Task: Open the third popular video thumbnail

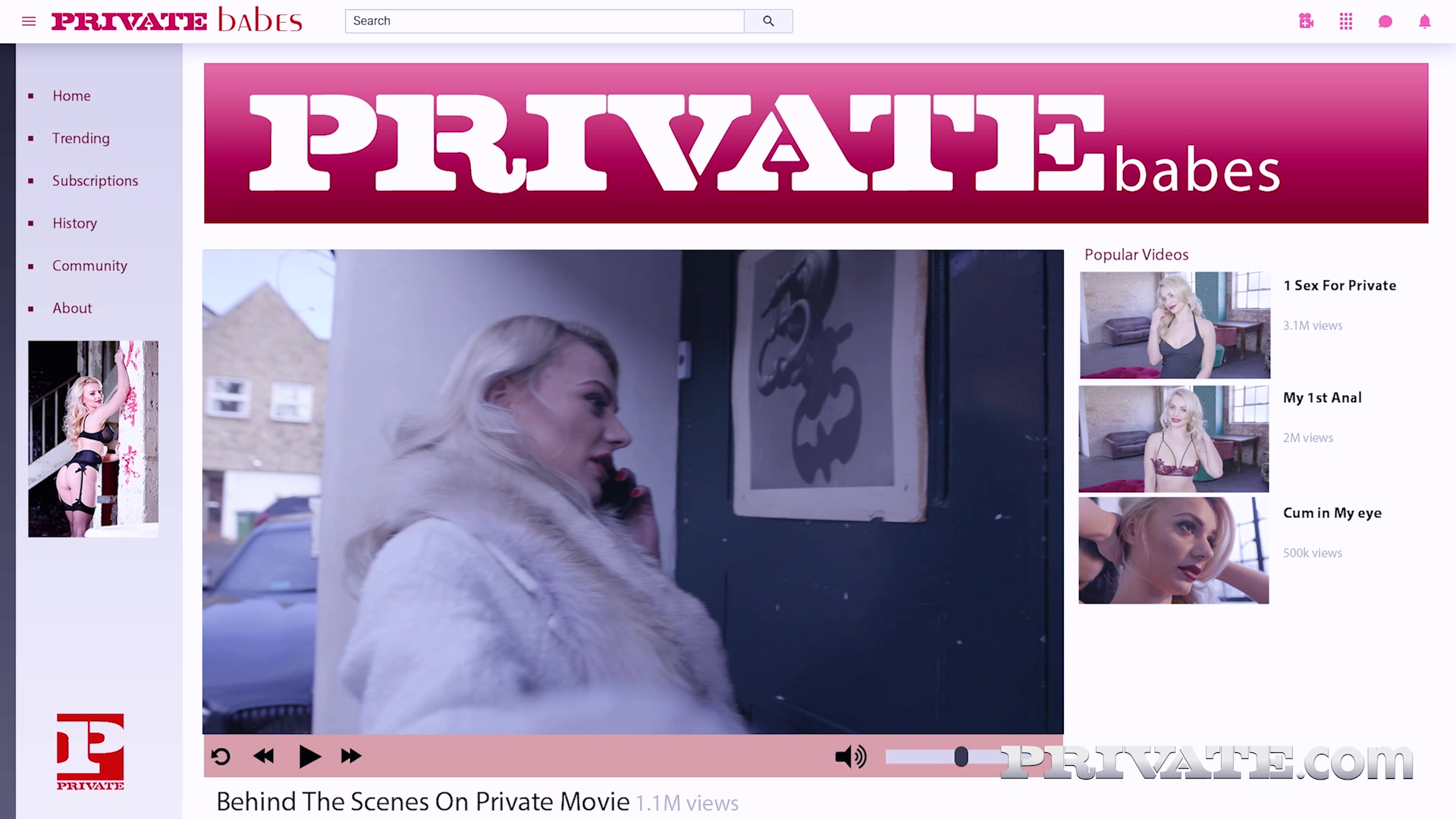Action: click(x=1174, y=551)
